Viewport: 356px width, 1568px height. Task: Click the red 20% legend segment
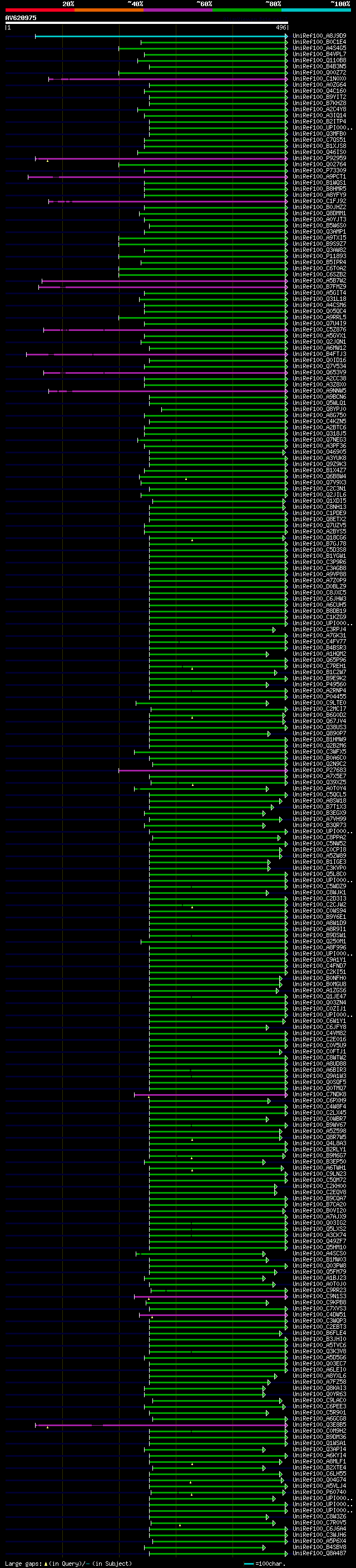click(39, 11)
